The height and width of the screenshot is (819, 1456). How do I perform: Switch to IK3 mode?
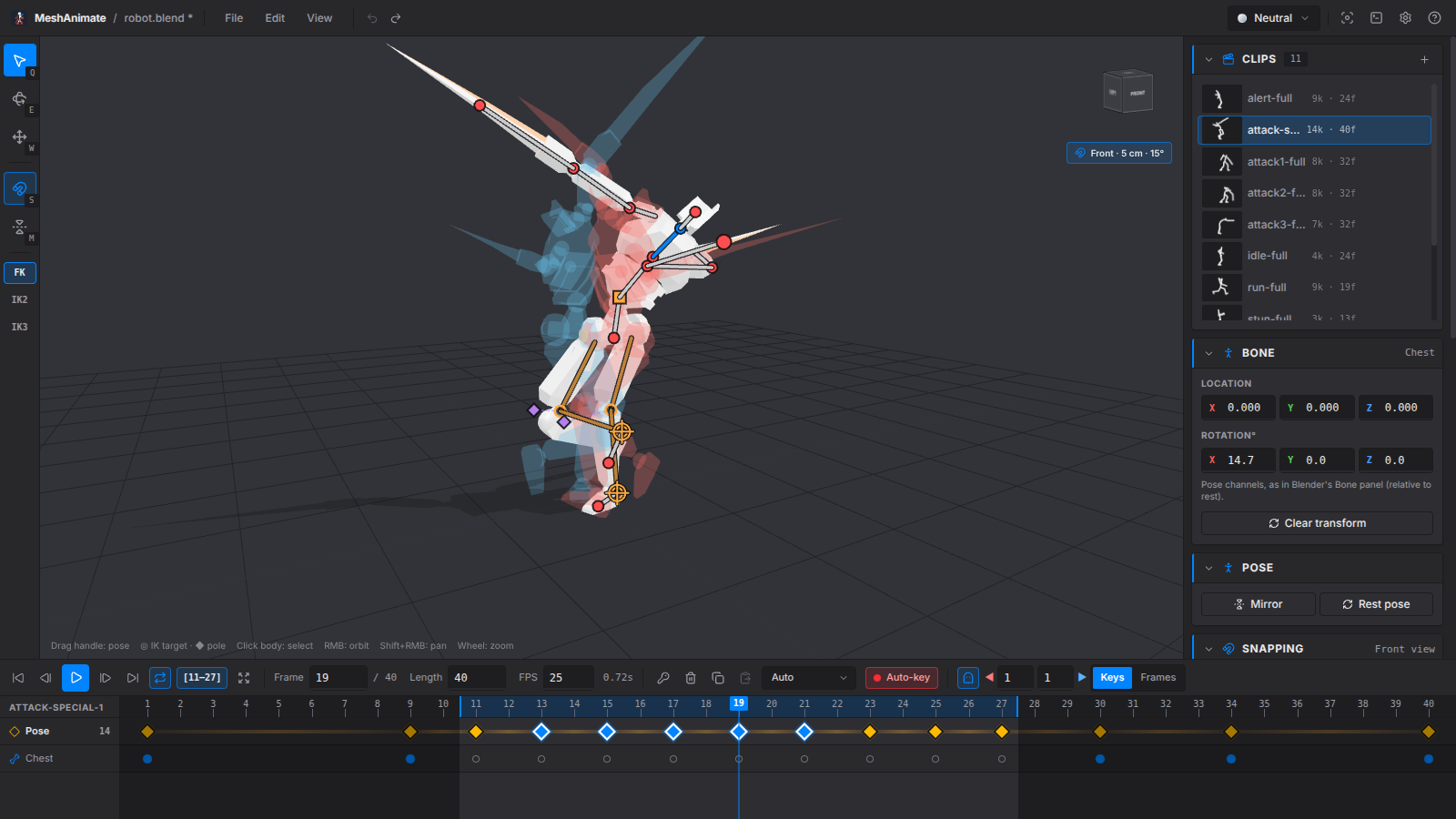(19, 327)
